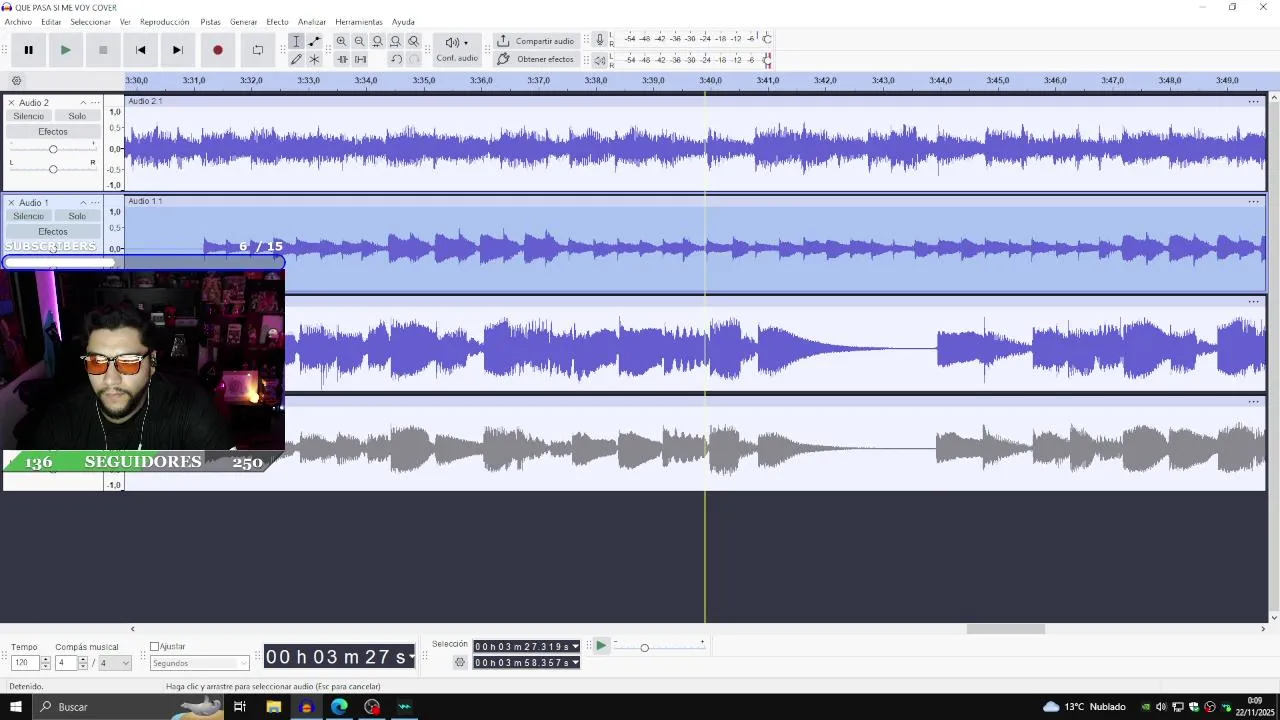The image size is (1280, 720).
Task: Click the Undo arrow icon
Action: click(x=395, y=59)
